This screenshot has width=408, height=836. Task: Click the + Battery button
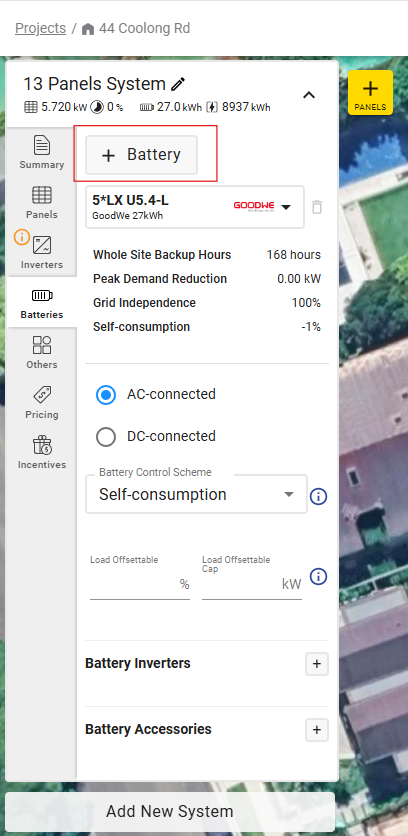coord(141,155)
